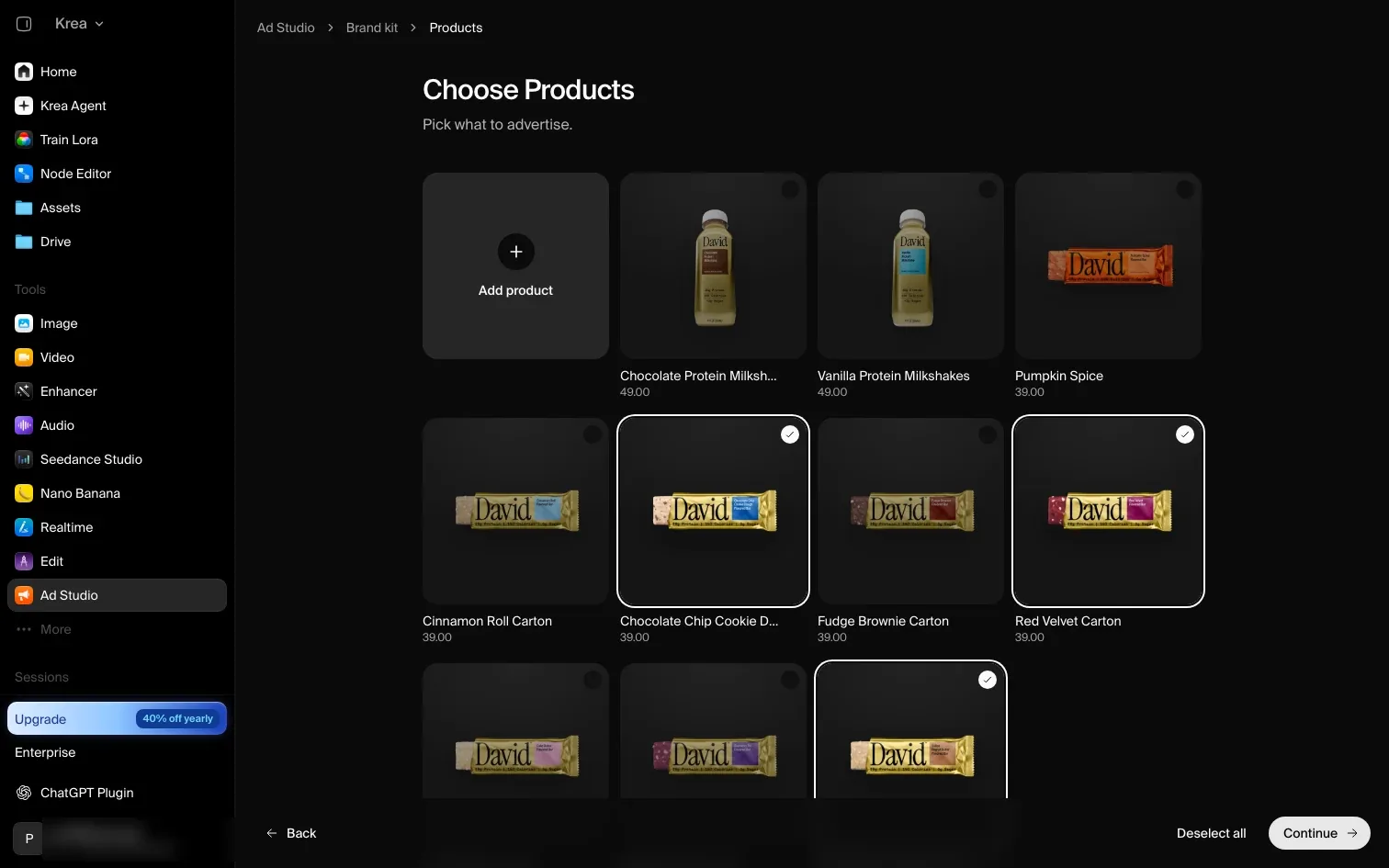Open the Enhancer tool icon
The height and width of the screenshot is (868, 1389).
[x=24, y=391]
